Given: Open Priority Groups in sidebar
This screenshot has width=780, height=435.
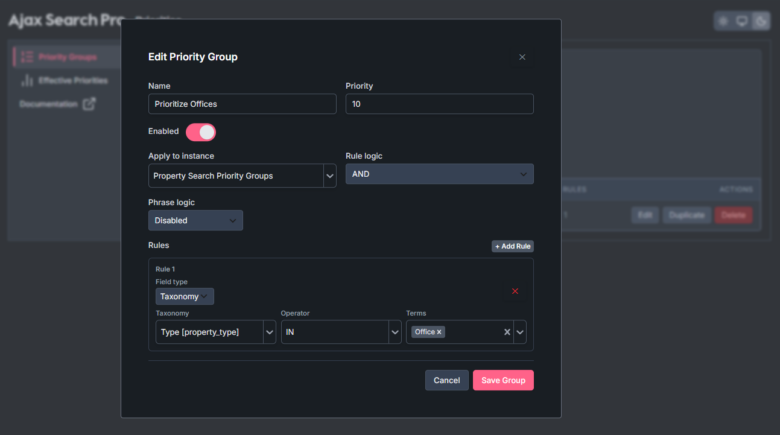Looking at the screenshot, I should point(67,57).
